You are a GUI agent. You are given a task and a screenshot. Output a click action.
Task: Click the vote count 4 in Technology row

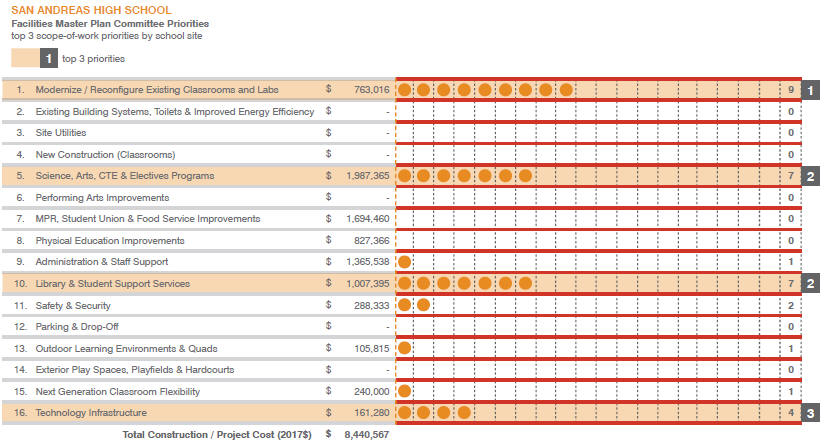click(x=790, y=412)
